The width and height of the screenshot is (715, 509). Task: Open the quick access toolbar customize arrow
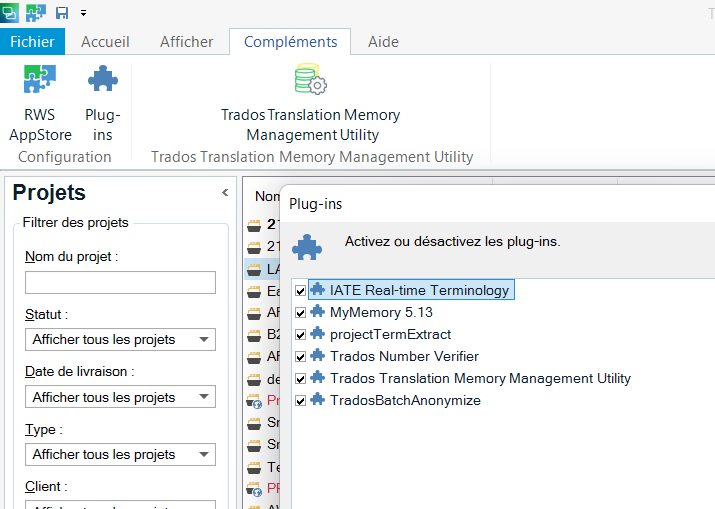pos(83,13)
